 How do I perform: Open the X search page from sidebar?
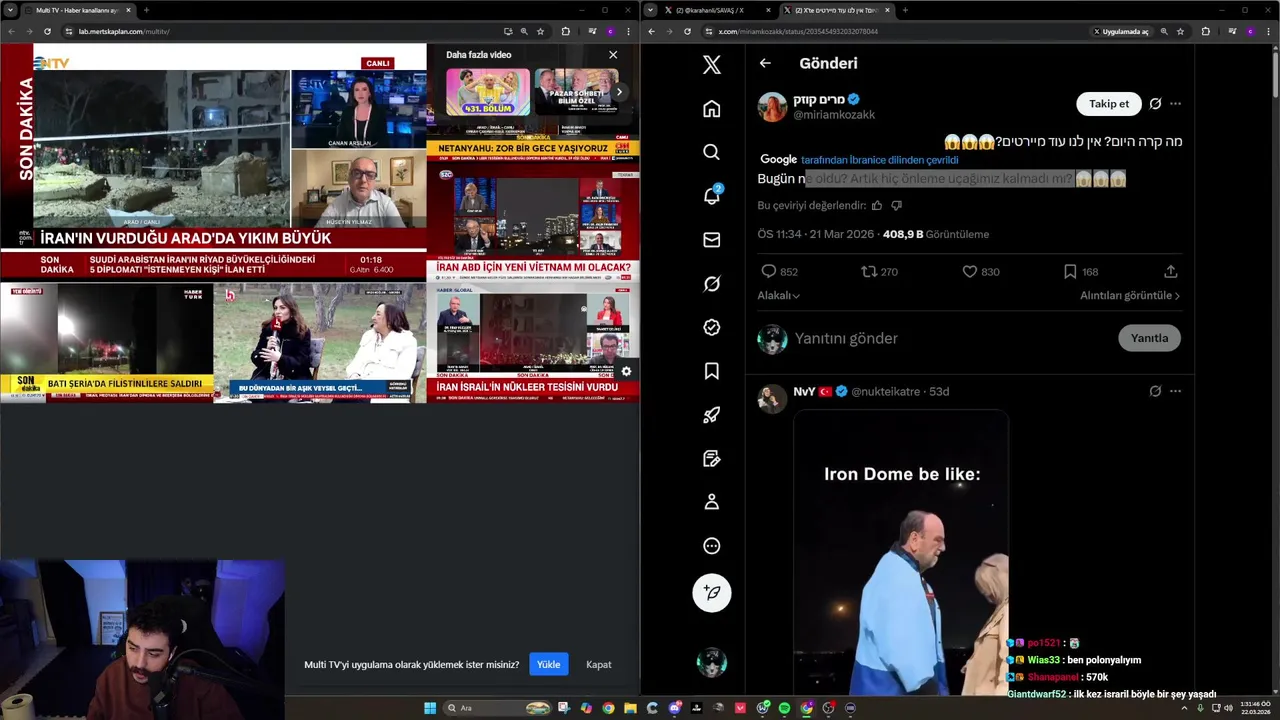[x=711, y=152]
